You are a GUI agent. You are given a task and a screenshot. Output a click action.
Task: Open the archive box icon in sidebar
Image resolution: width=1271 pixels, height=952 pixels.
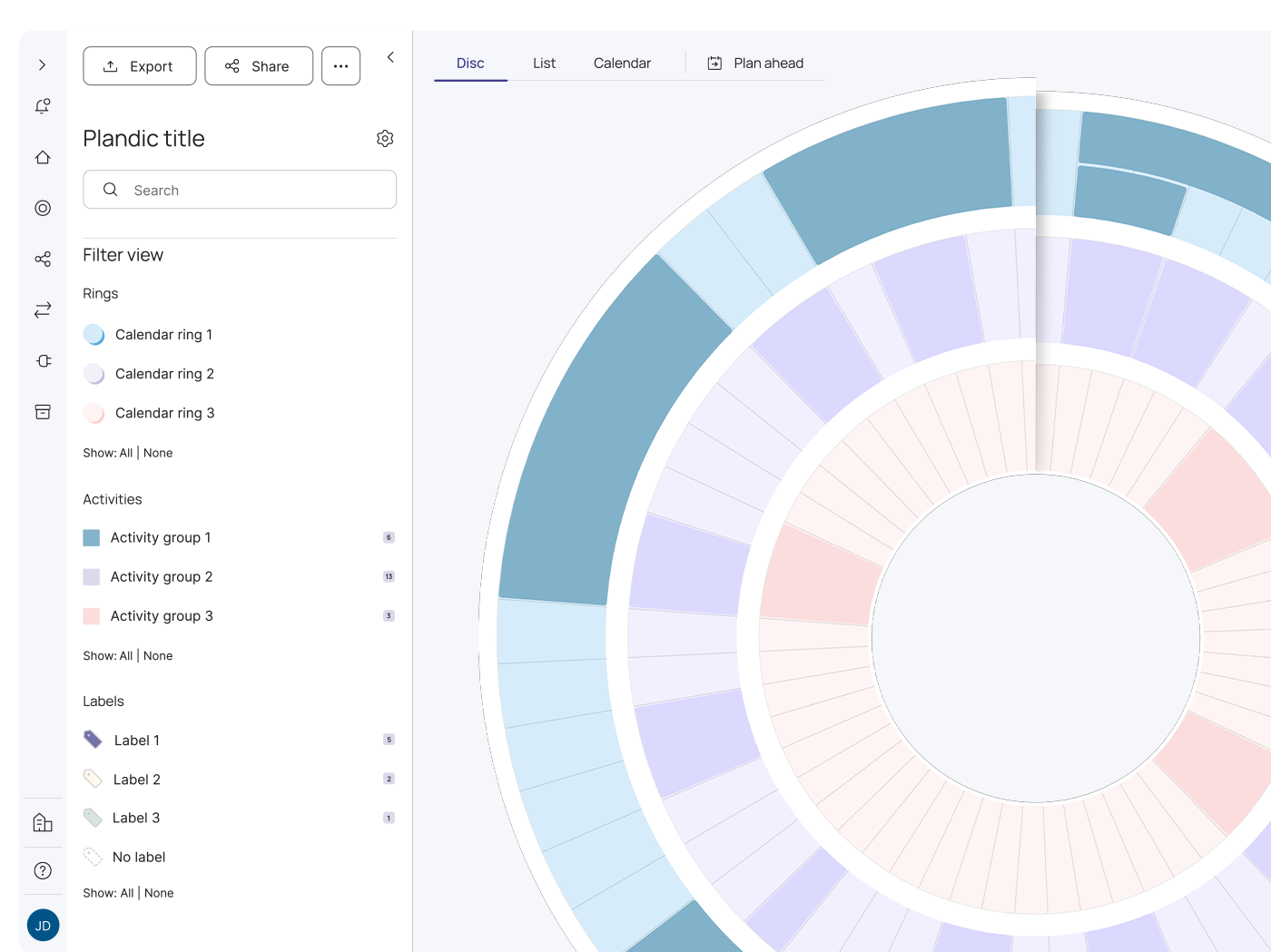tap(43, 412)
